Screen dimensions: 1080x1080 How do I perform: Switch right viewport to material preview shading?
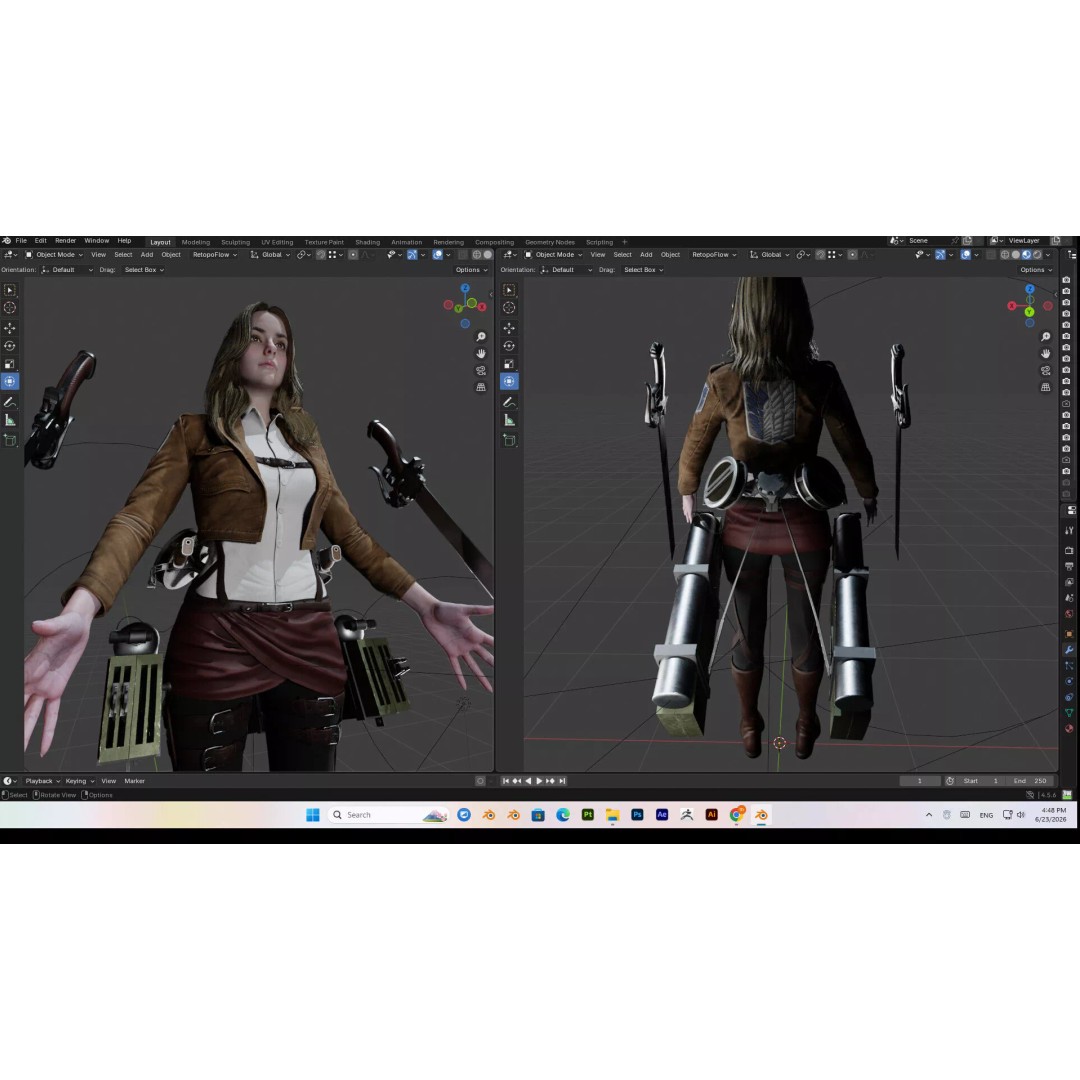tap(1026, 255)
